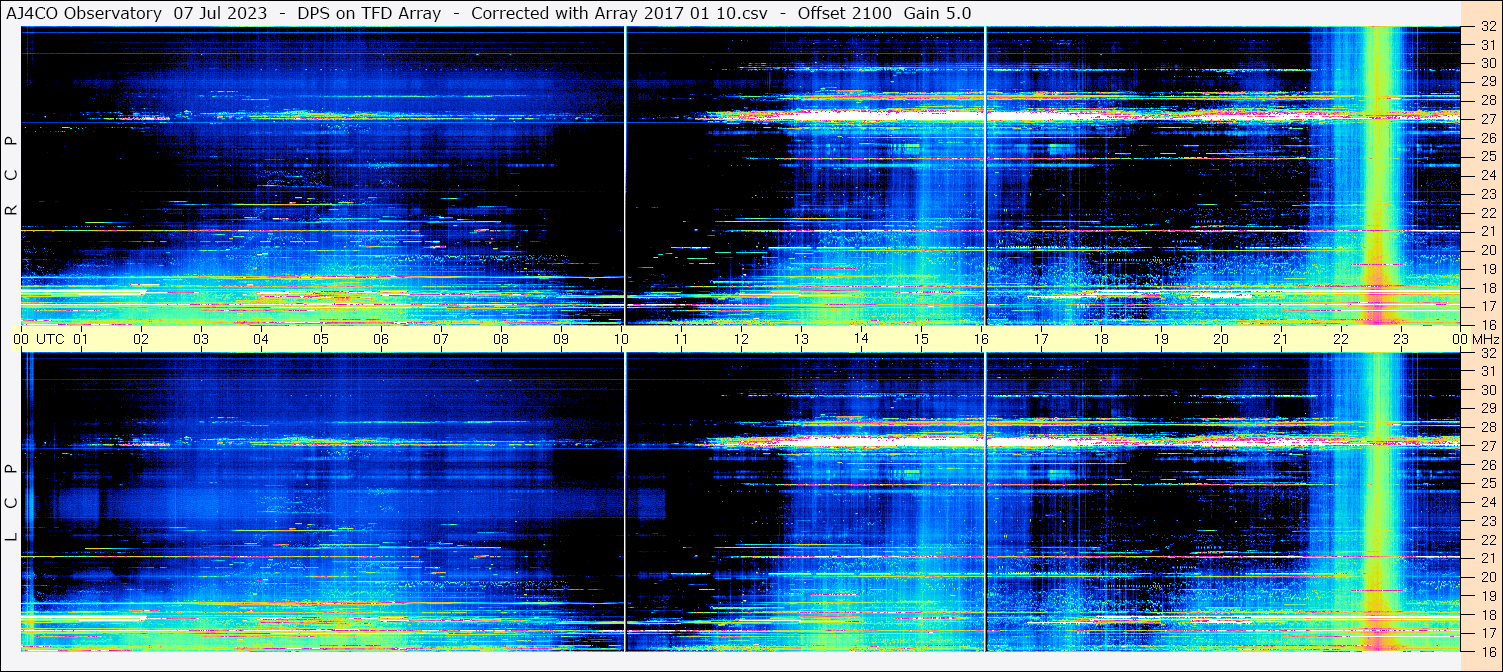
Task: Select hour 06 on the UTC axis
Action: pos(381,339)
